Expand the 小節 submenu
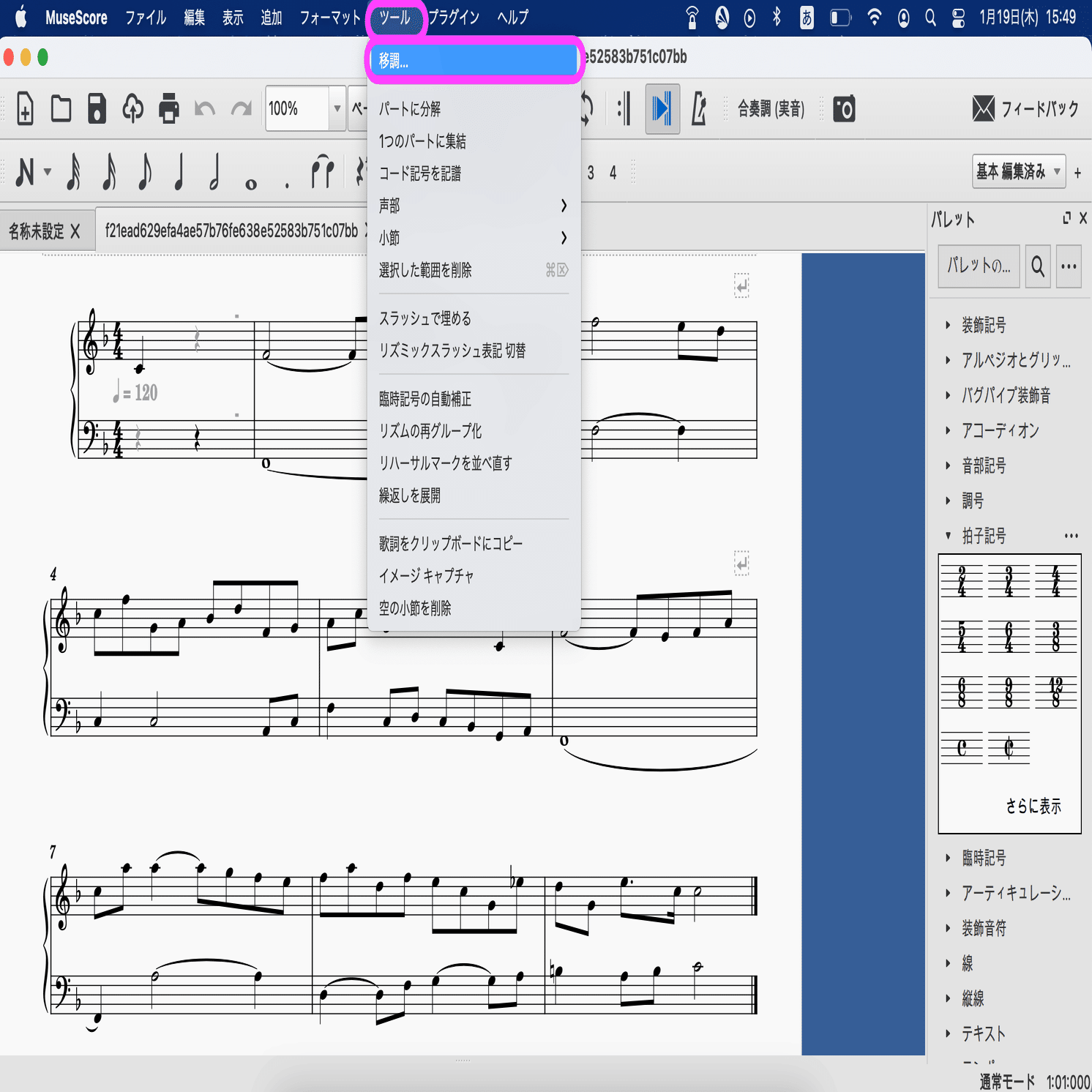This screenshot has width=1092, height=1092. (x=474, y=238)
